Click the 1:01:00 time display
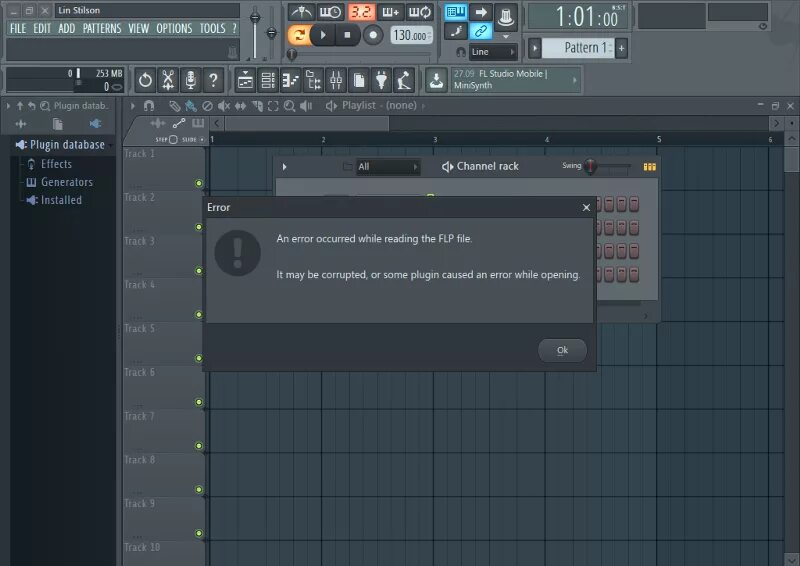This screenshot has height=566, width=800. tap(579, 17)
